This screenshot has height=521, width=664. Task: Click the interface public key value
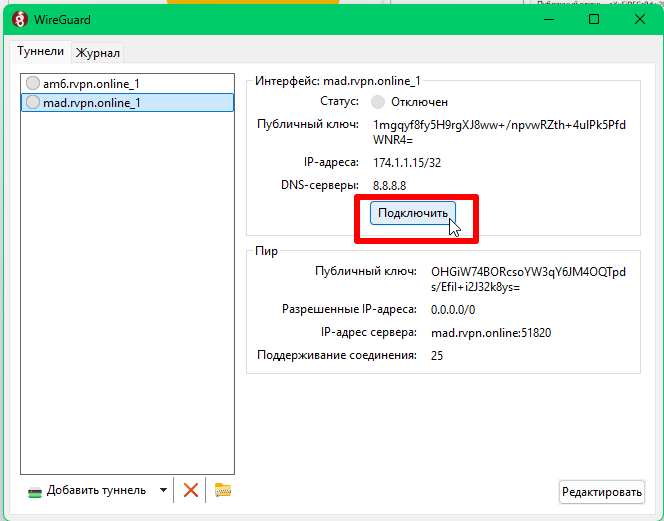click(499, 132)
